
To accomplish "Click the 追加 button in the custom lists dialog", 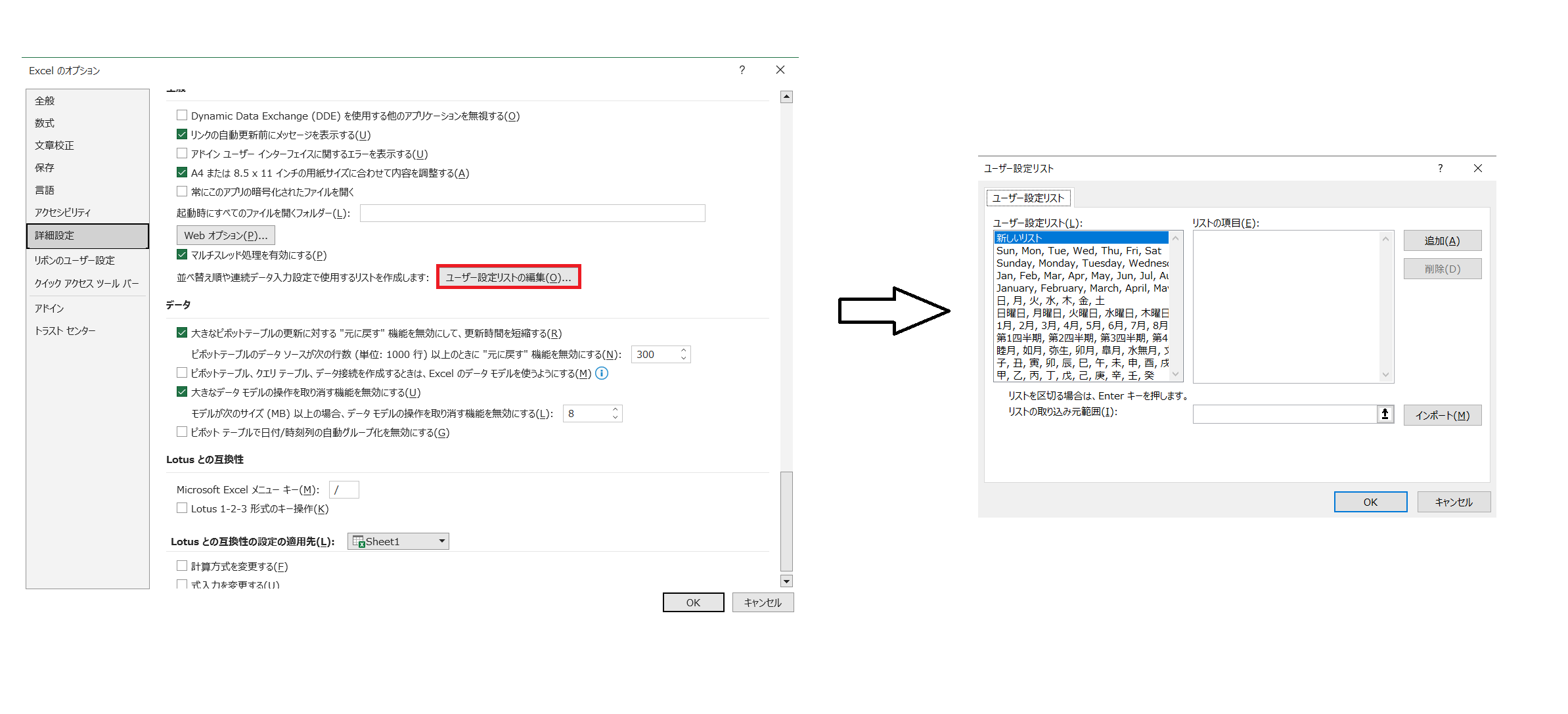I will tap(1441, 240).
